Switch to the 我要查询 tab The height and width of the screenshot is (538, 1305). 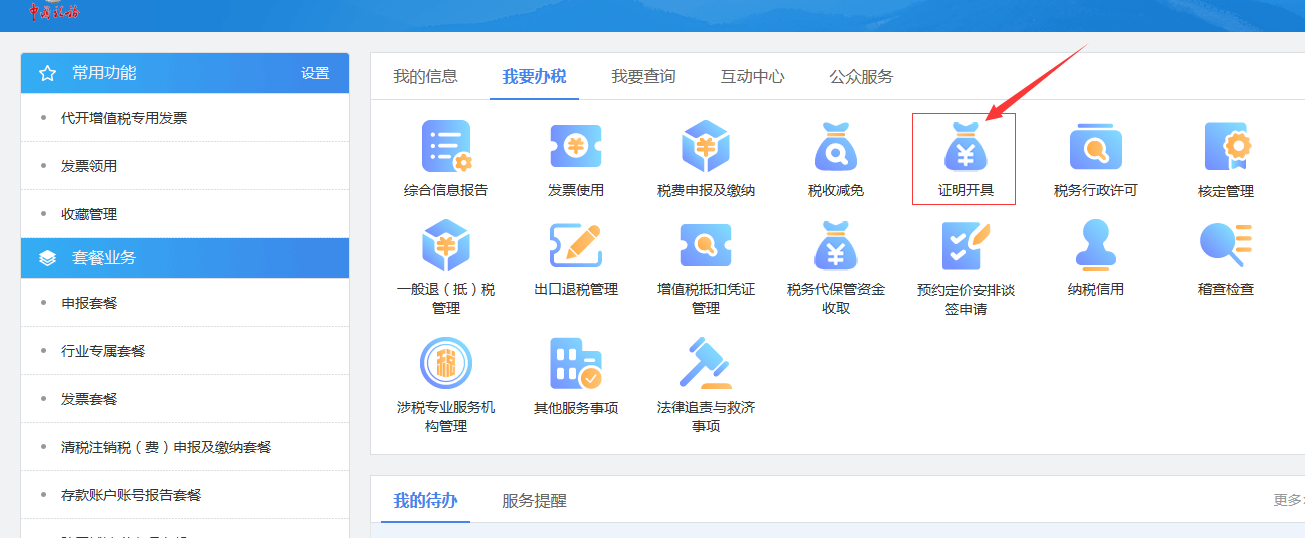643,76
